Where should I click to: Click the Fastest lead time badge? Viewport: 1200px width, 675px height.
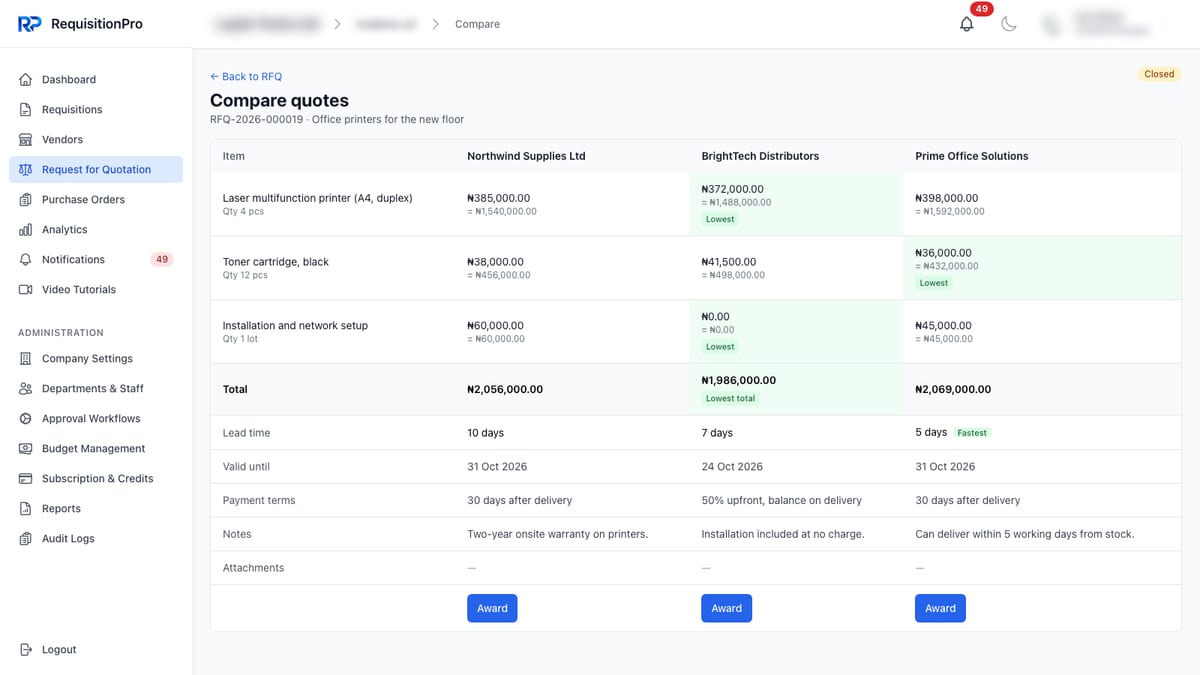[972, 433]
